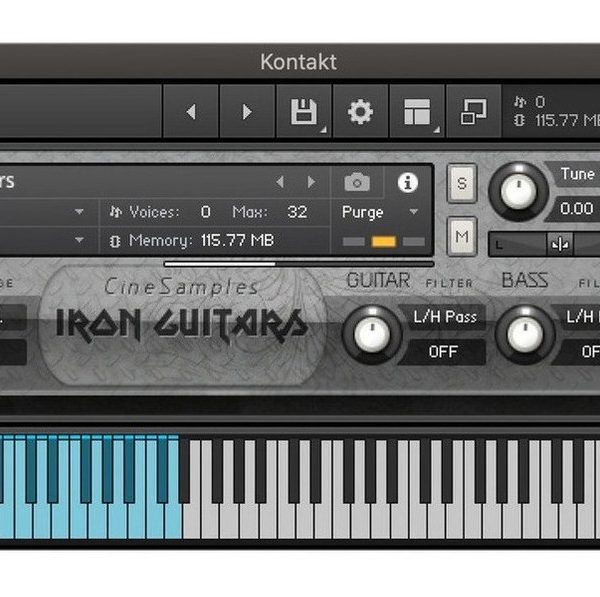The height and width of the screenshot is (597, 600).
Task: Open Kontakt options gear icon
Action: (x=360, y=112)
